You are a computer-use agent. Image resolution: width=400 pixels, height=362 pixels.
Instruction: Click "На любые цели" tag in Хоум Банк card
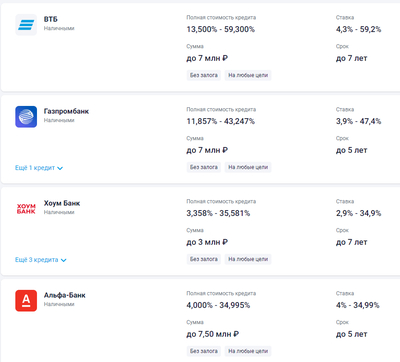pos(248,259)
